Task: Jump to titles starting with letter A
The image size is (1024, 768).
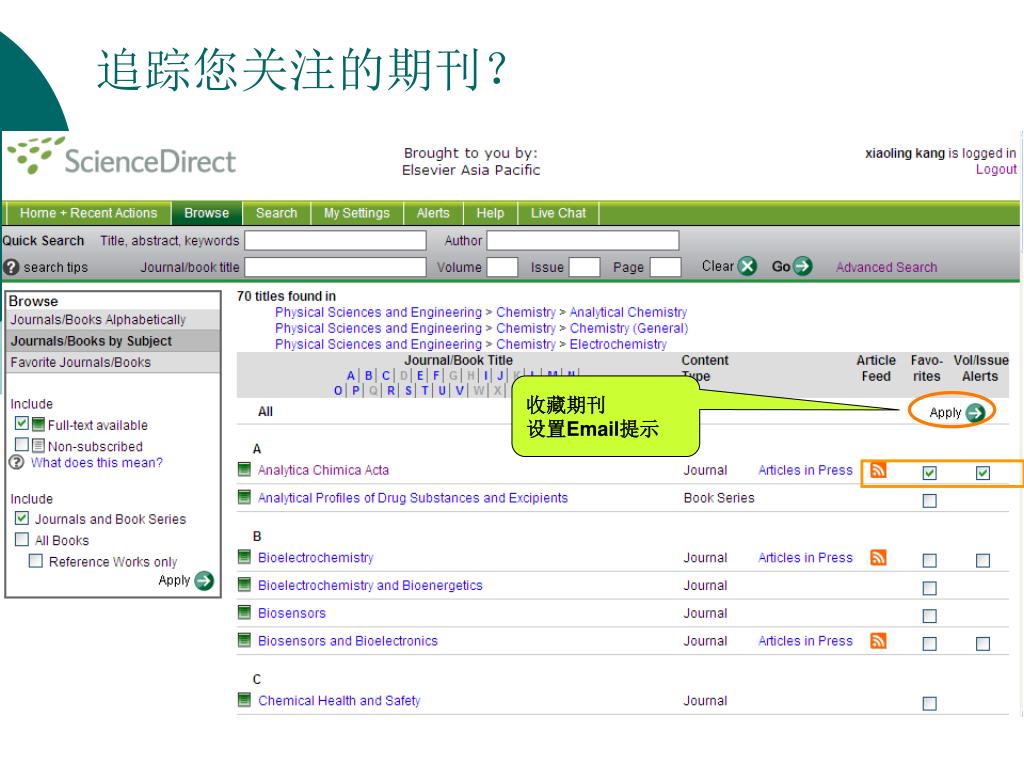Action: (351, 376)
